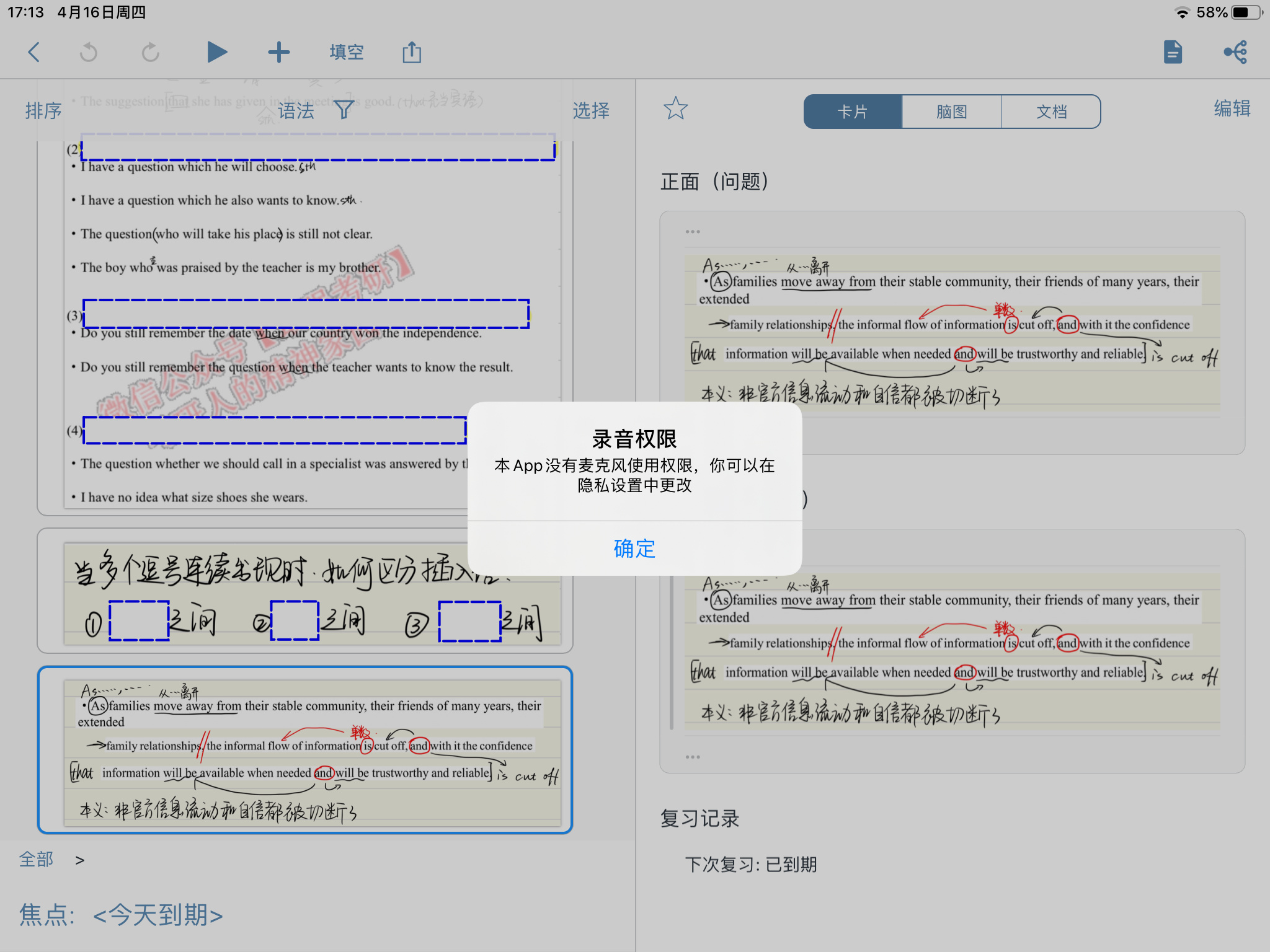Screen dimensions: 1270x952
Task: Open the document page icon at top right
Action: [x=1173, y=52]
